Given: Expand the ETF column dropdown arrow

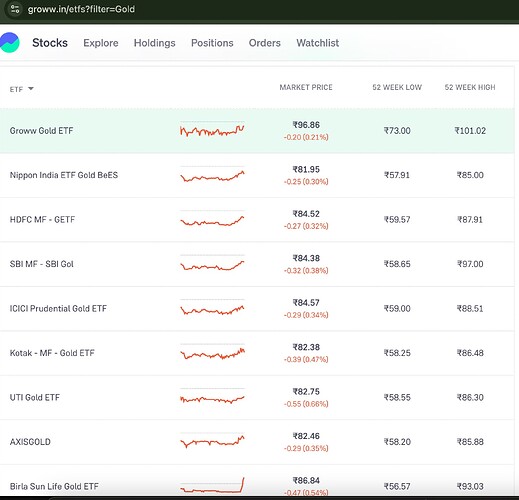Looking at the screenshot, I should pyautogui.click(x=31, y=89).
